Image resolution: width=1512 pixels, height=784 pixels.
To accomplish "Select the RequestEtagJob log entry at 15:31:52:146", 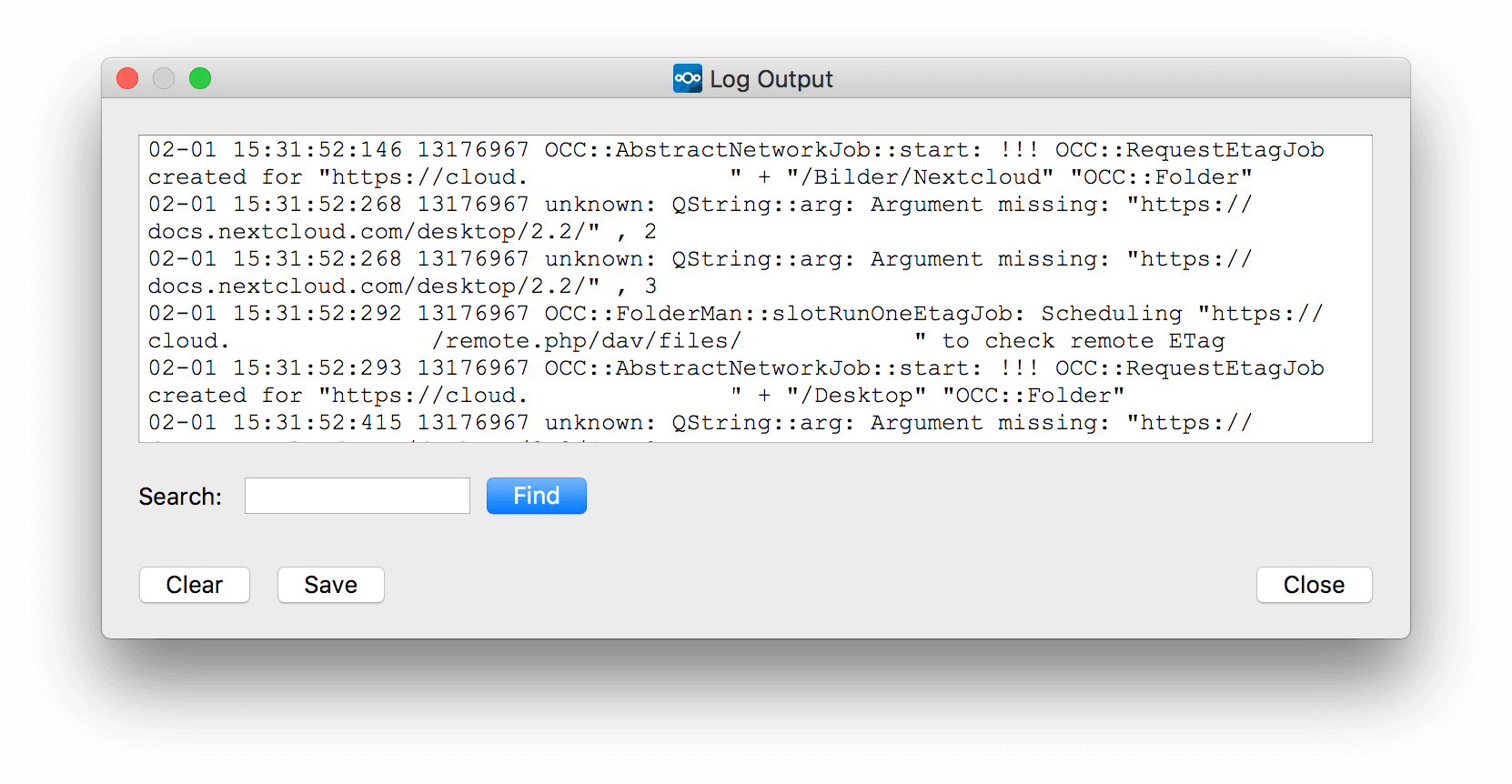I will pyautogui.click(x=728, y=149).
